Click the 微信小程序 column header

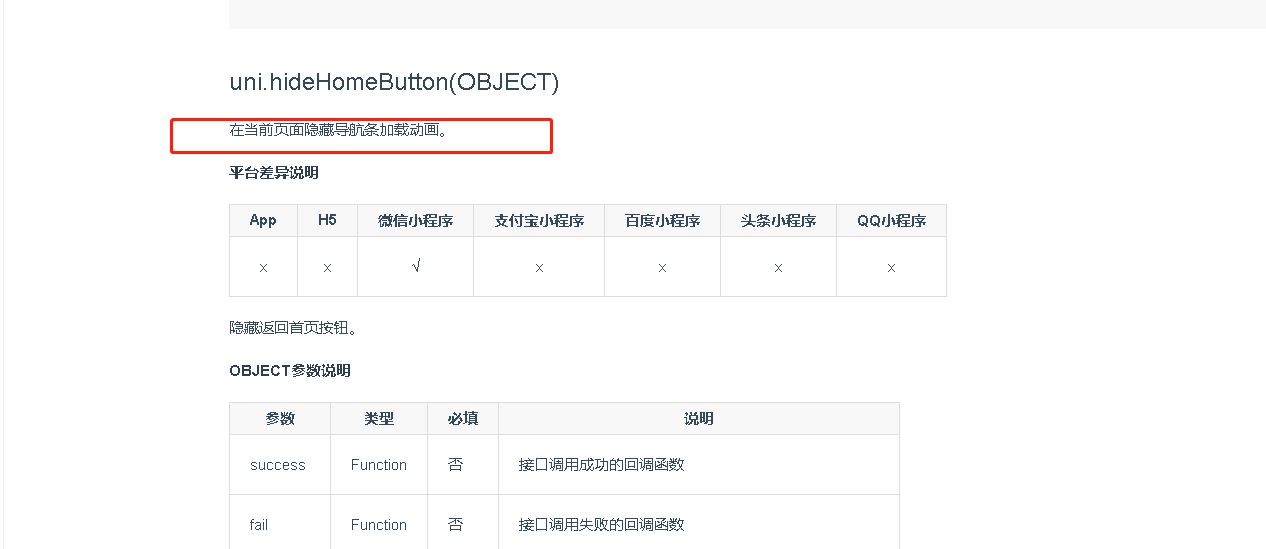(x=415, y=220)
